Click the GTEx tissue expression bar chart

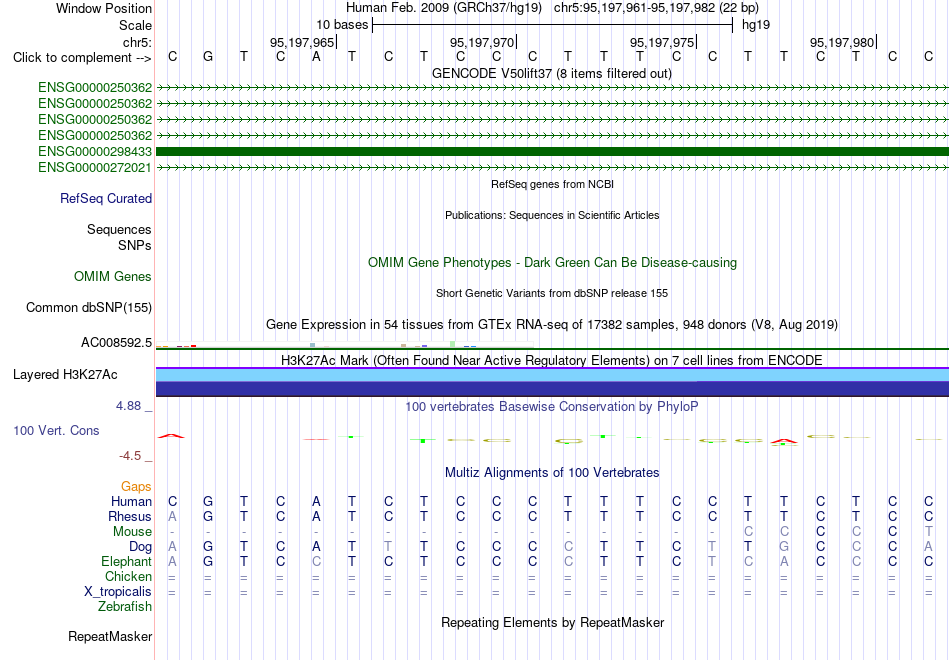pyautogui.click(x=344, y=345)
